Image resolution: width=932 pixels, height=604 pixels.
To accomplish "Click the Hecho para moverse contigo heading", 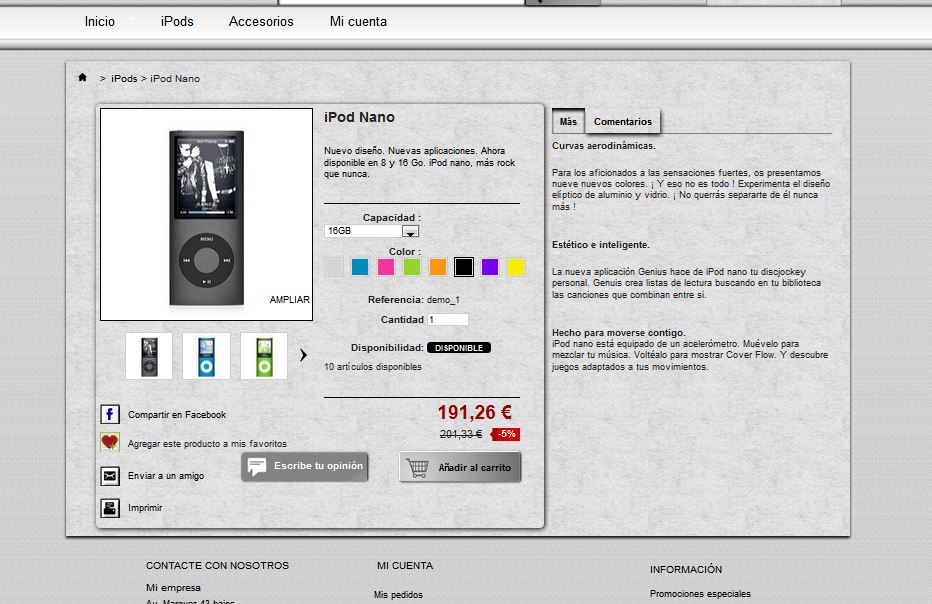I will (x=618, y=332).
